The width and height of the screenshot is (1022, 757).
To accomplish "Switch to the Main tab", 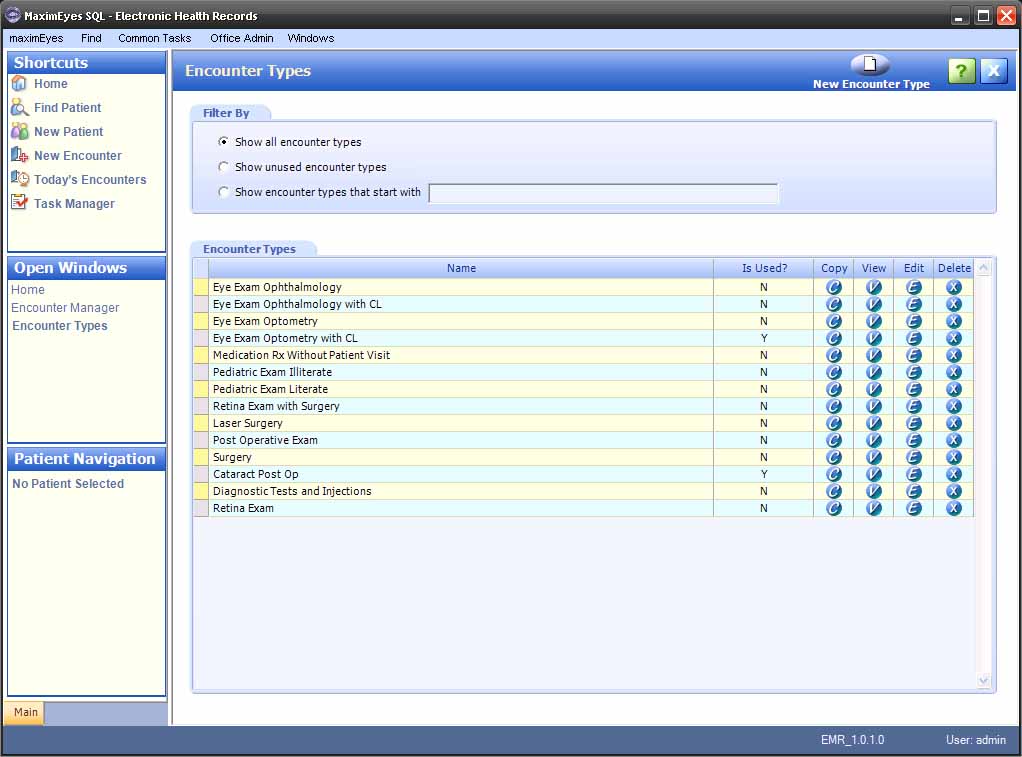I will (x=25, y=712).
